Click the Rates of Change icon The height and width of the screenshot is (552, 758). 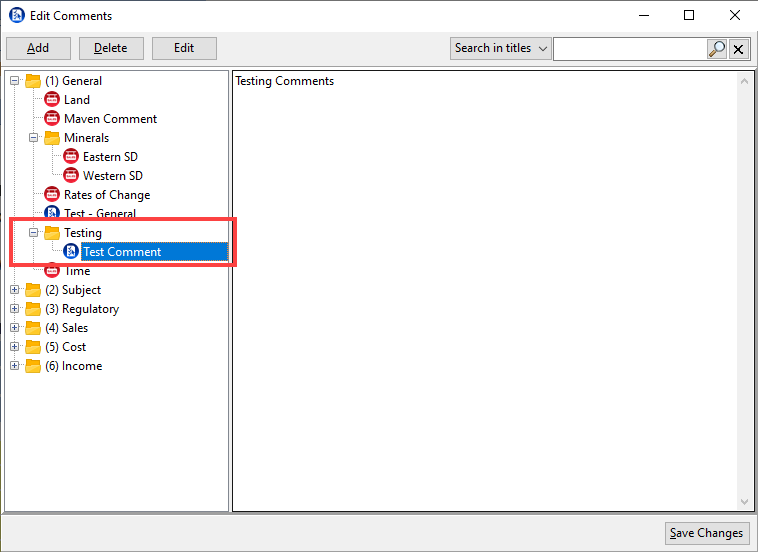click(52, 195)
